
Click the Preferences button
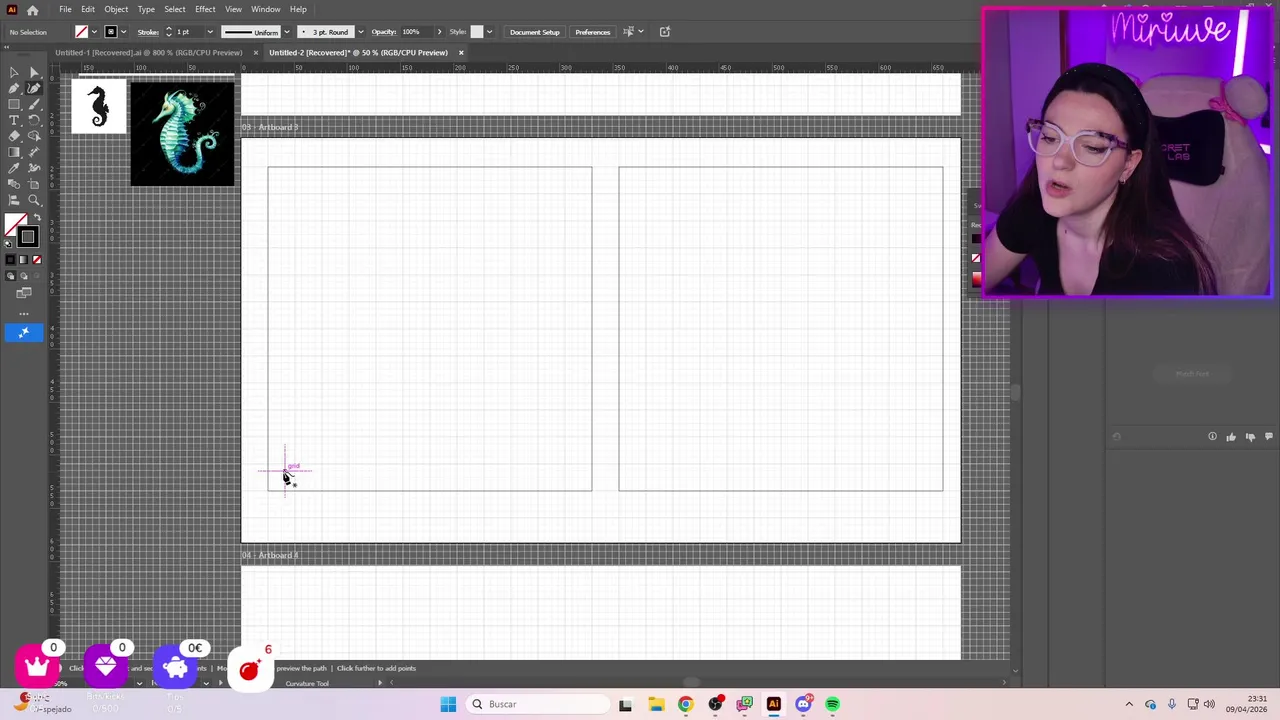[592, 32]
